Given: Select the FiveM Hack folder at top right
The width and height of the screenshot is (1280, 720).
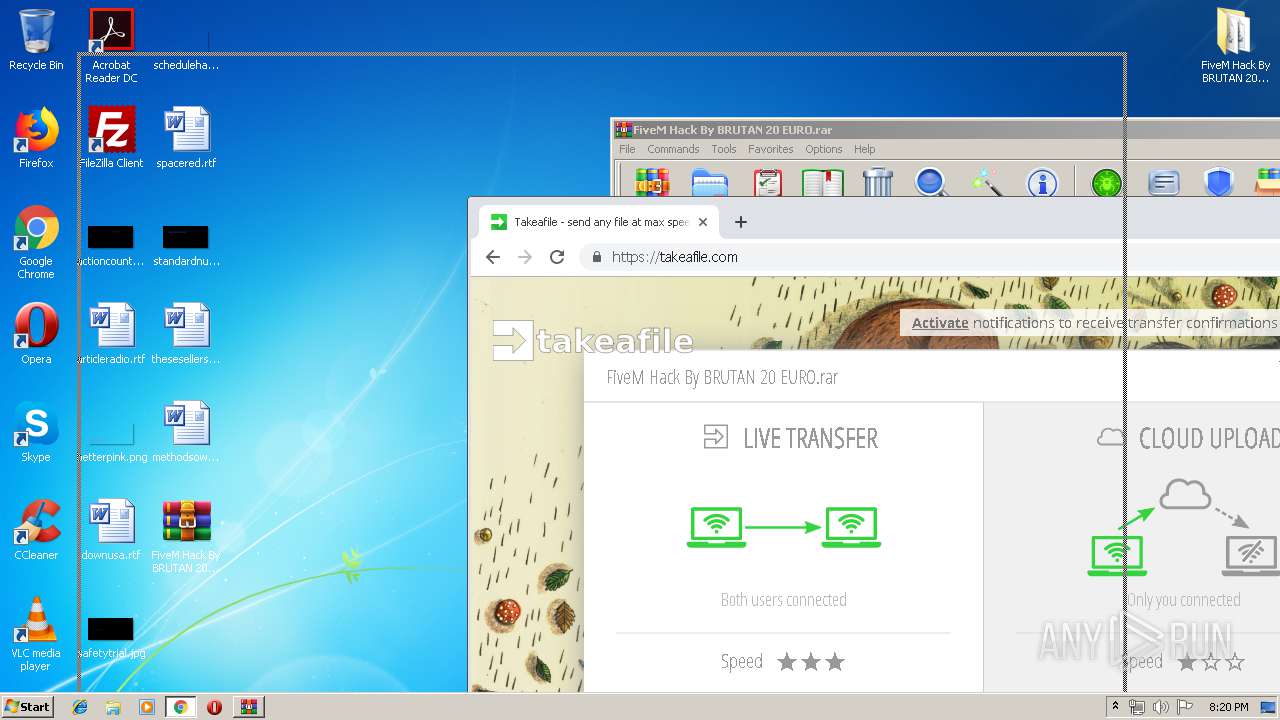Looking at the screenshot, I should tap(1236, 46).
